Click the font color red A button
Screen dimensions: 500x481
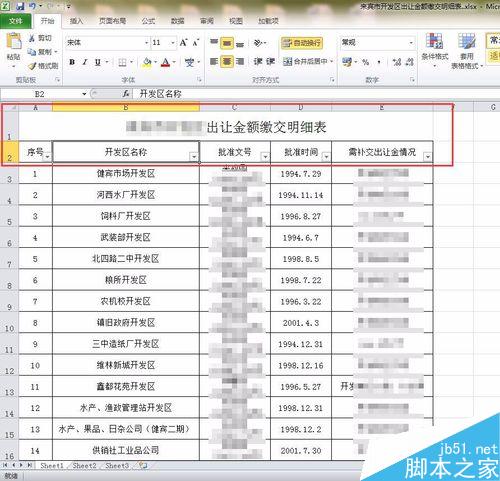click(166, 62)
